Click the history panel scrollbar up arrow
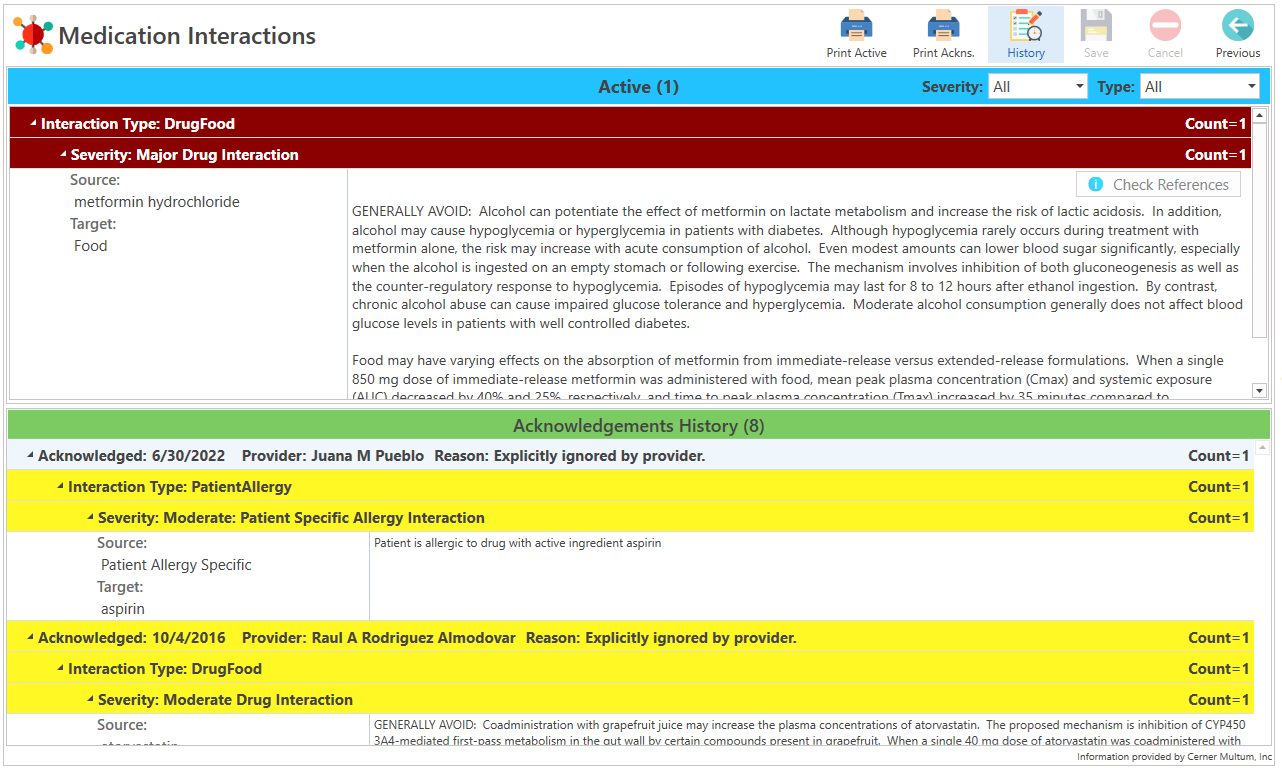 pyautogui.click(x=1260, y=448)
